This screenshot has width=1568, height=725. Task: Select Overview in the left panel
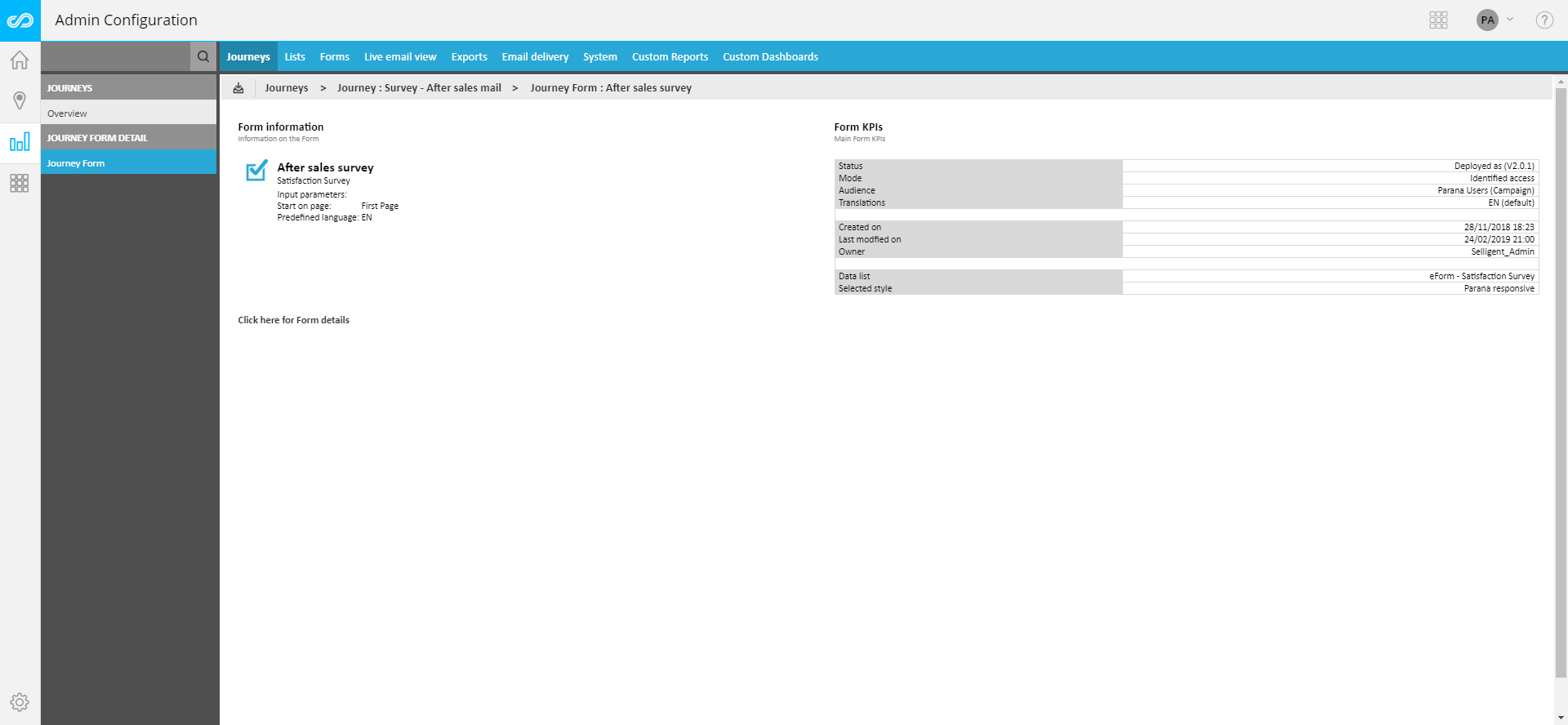pos(67,113)
